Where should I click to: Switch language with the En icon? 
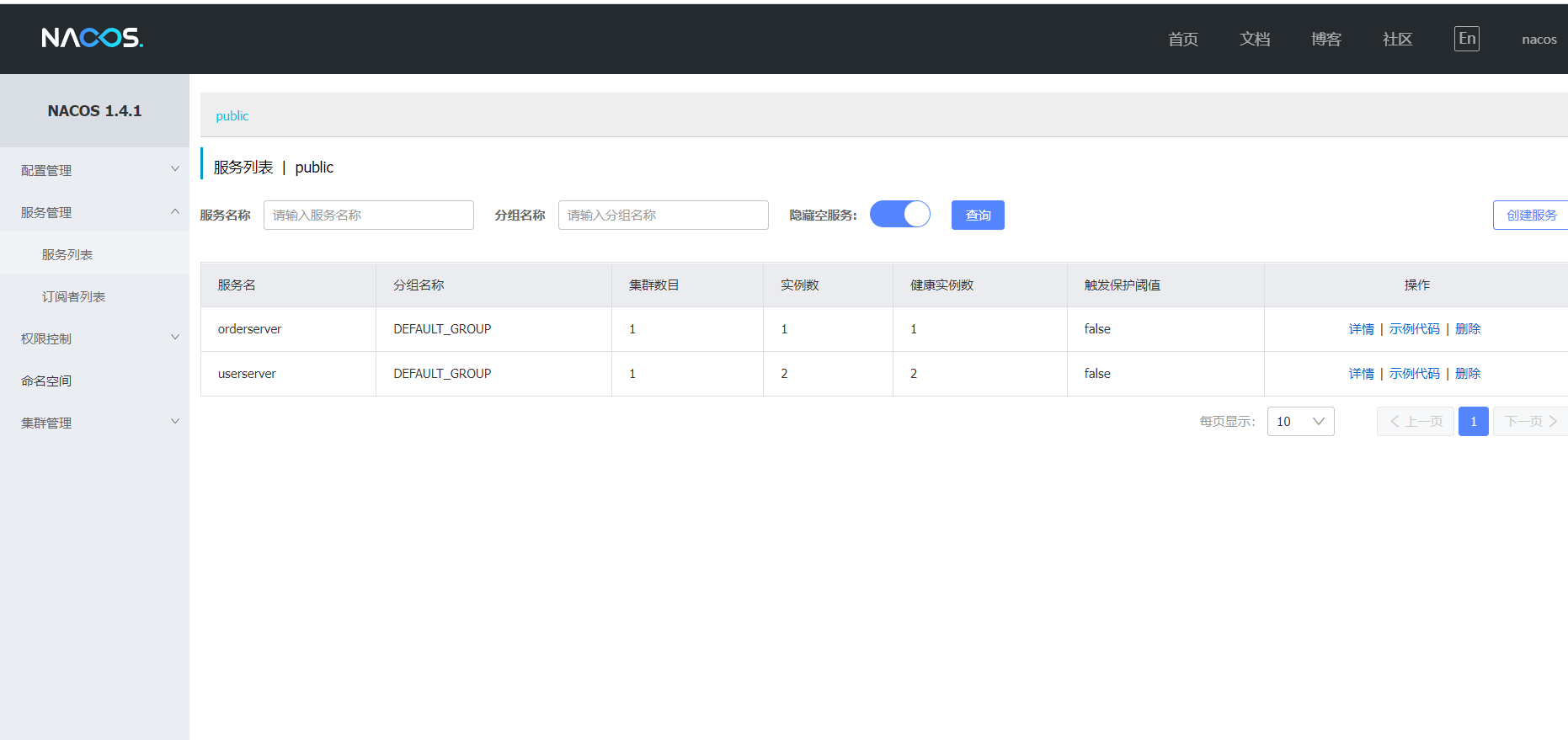pyautogui.click(x=1467, y=39)
